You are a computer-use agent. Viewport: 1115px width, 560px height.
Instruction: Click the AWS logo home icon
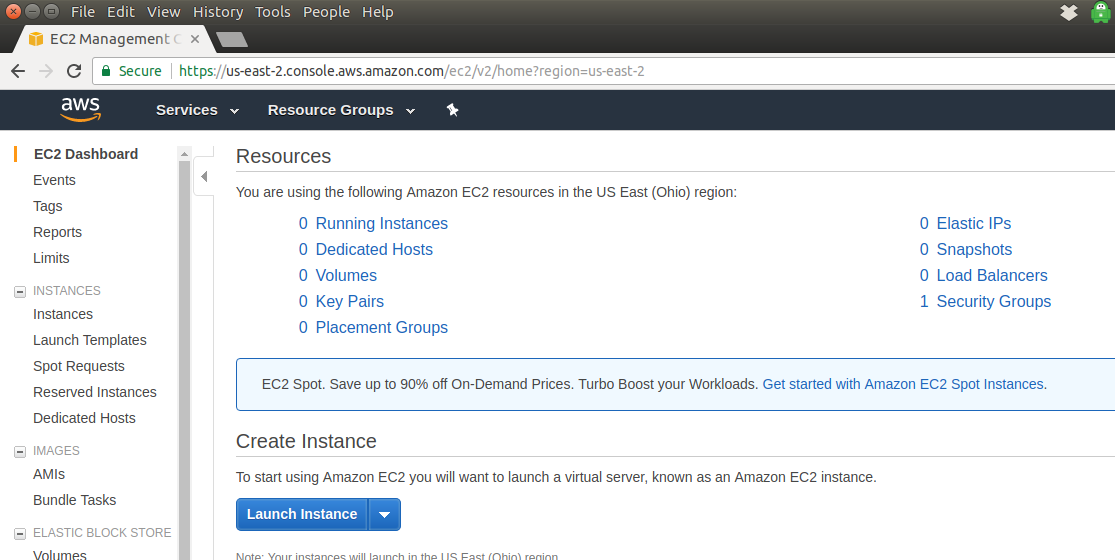tap(80, 109)
